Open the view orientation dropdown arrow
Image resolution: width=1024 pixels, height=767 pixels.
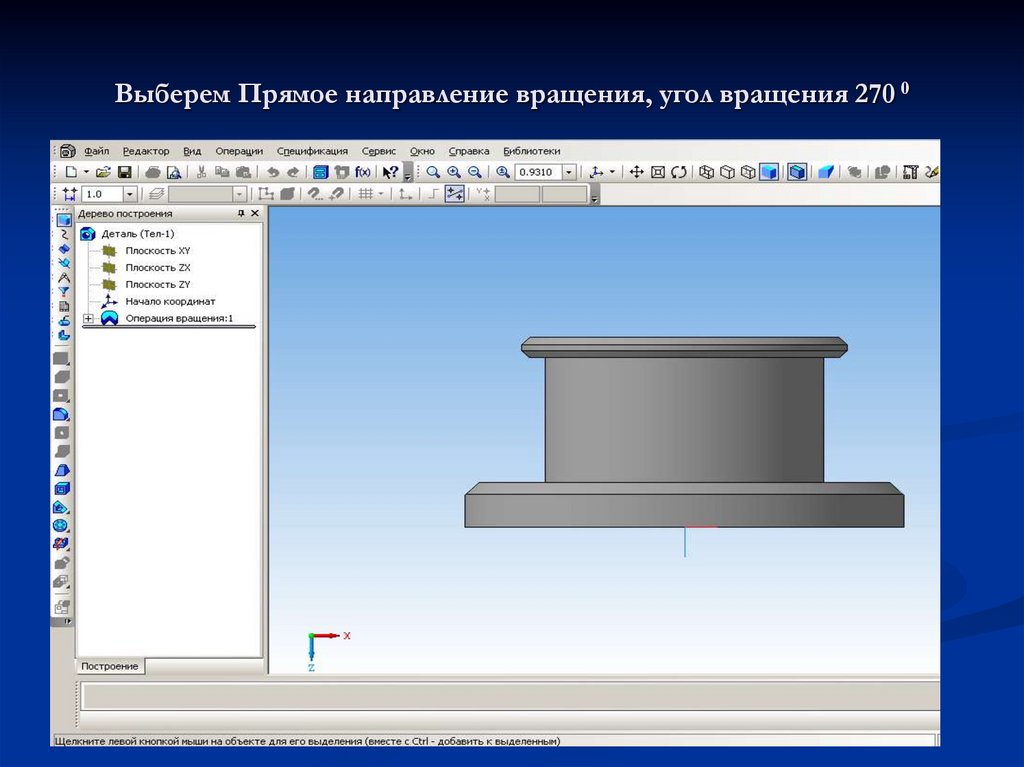[x=612, y=172]
